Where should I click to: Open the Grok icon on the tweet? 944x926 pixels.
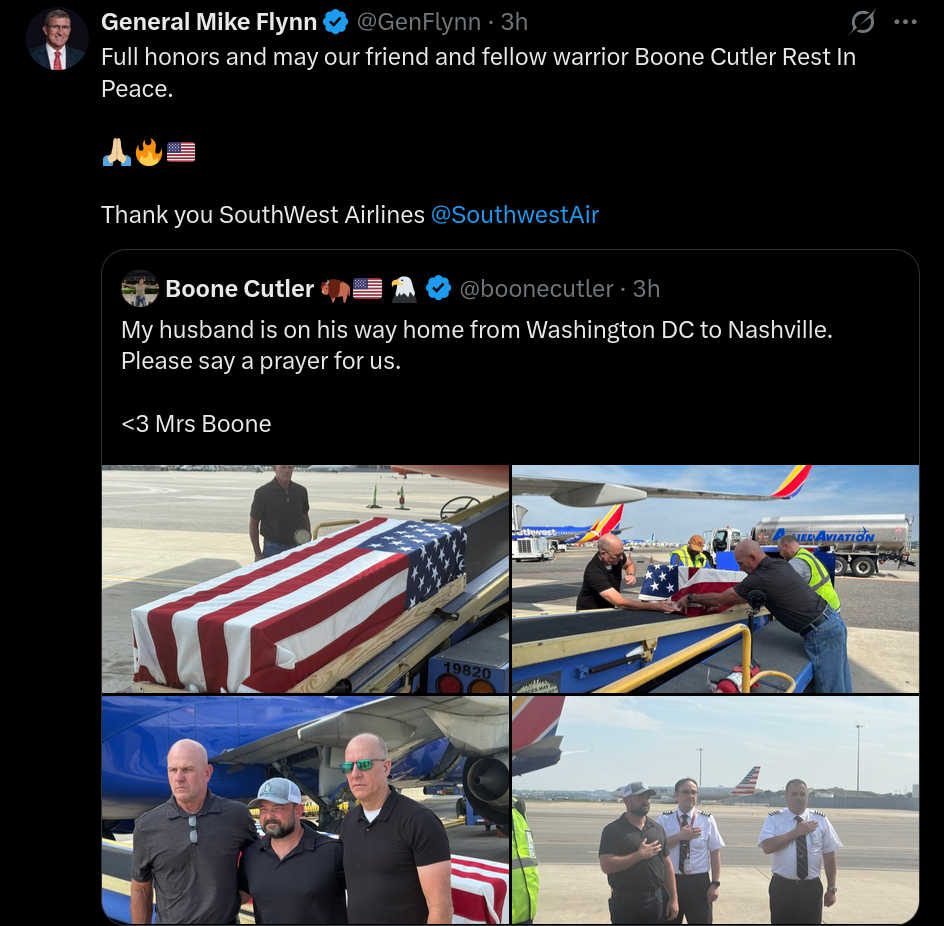pyautogui.click(x=861, y=22)
